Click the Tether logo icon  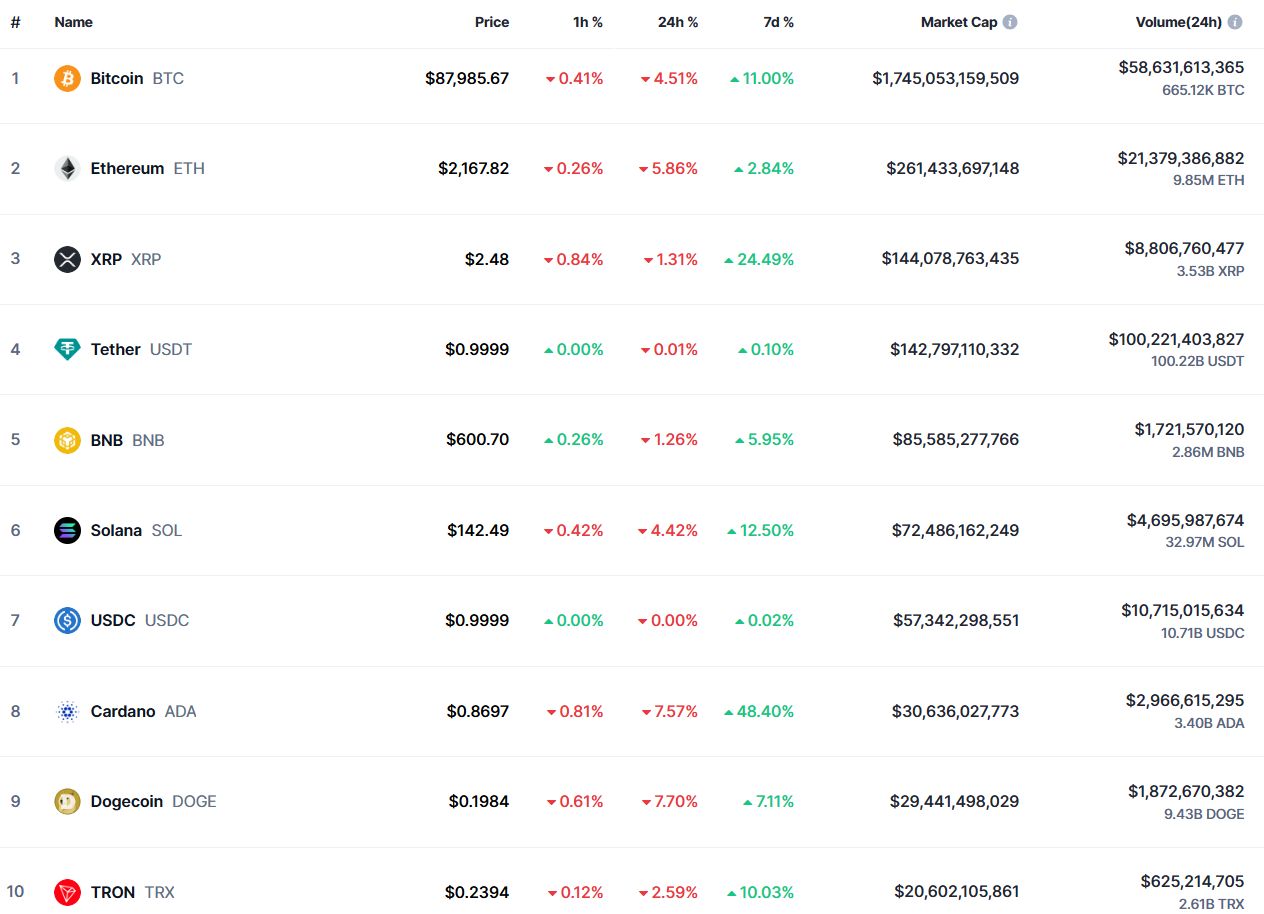[x=67, y=349]
